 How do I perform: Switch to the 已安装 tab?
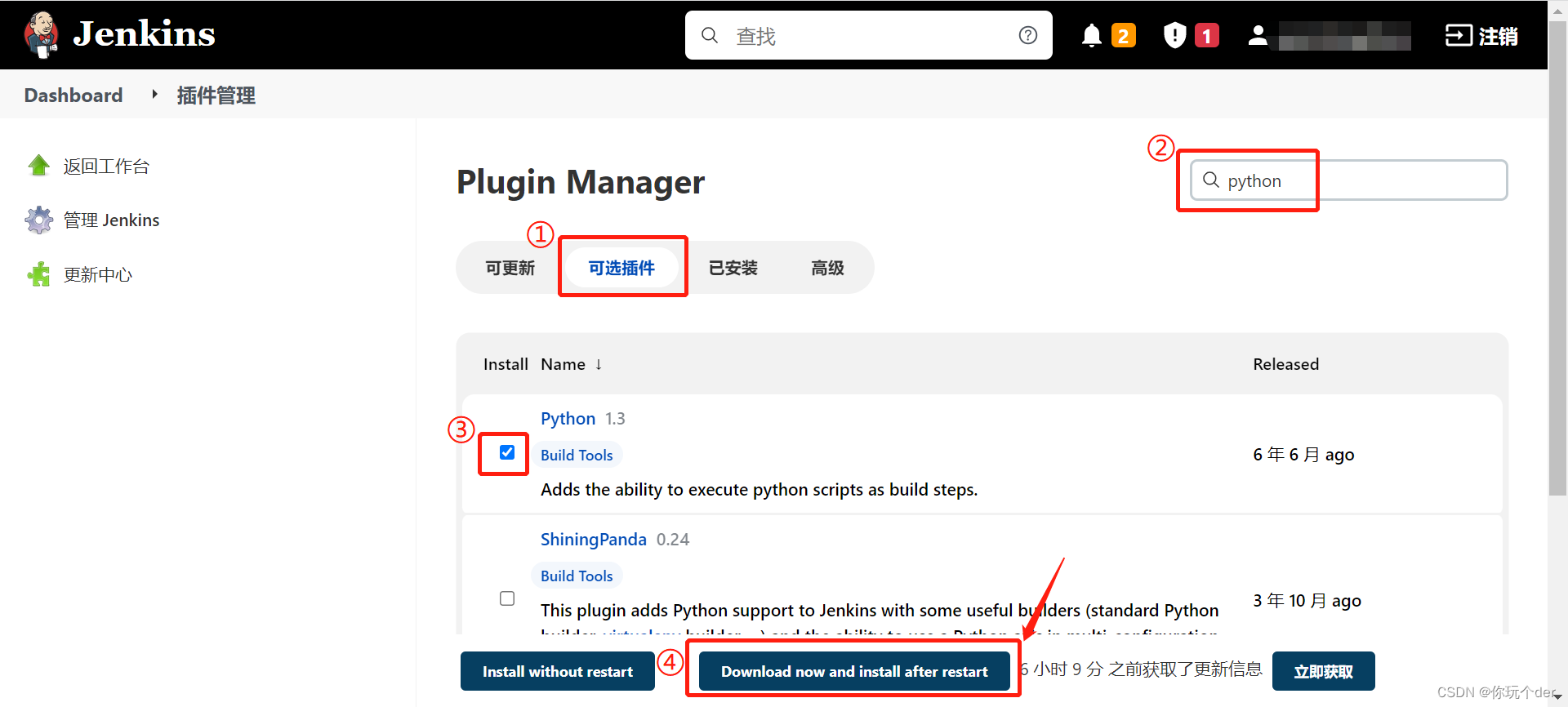click(733, 268)
